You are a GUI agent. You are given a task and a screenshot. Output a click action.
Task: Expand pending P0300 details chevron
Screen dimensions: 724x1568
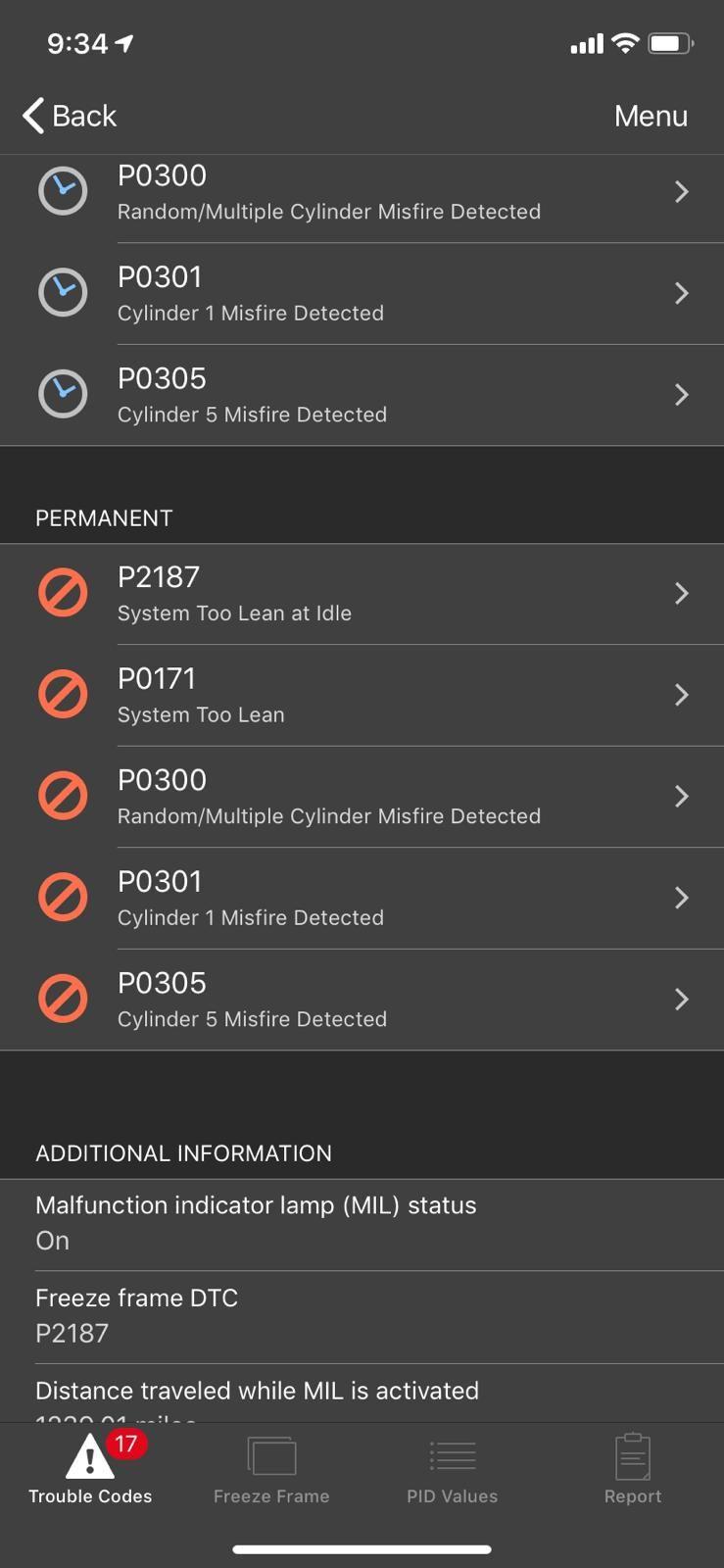click(x=682, y=191)
